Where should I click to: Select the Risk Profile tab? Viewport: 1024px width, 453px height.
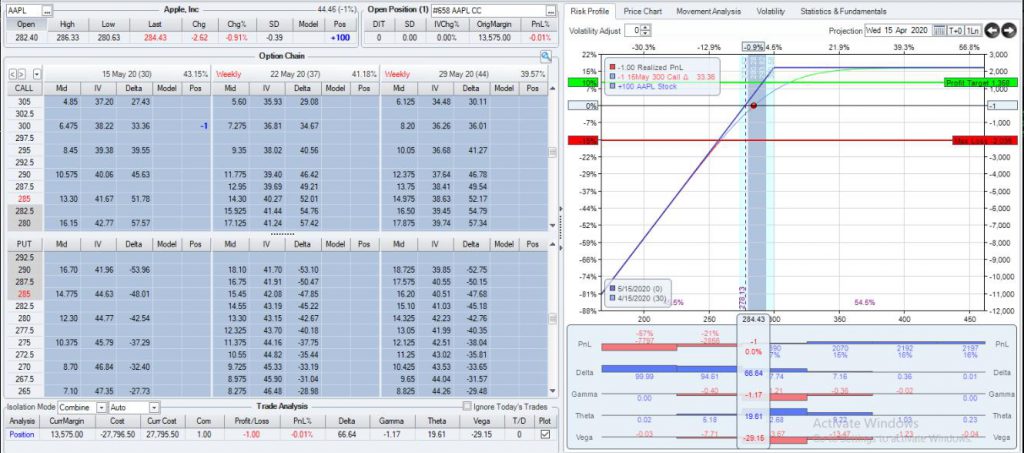590,11
